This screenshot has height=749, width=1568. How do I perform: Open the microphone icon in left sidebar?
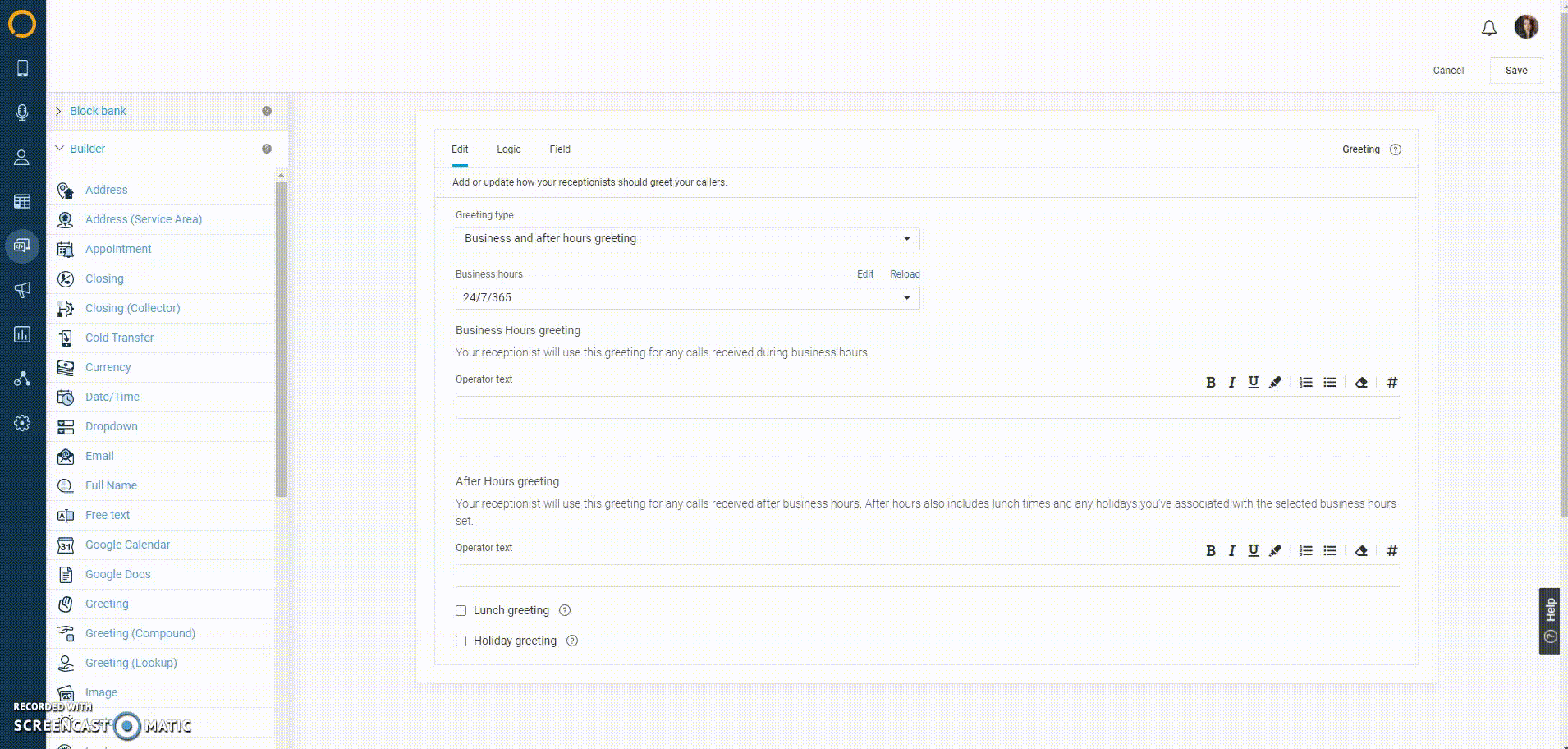point(22,113)
